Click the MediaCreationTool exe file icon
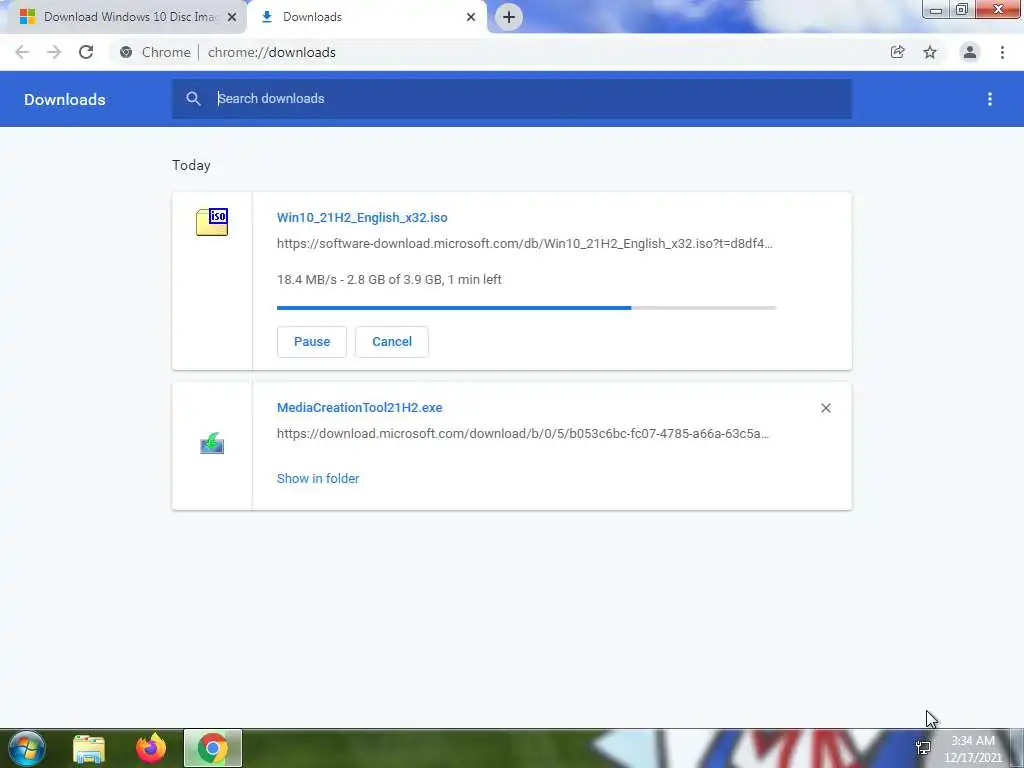Viewport: 1024px width, 768px height. 212,443
